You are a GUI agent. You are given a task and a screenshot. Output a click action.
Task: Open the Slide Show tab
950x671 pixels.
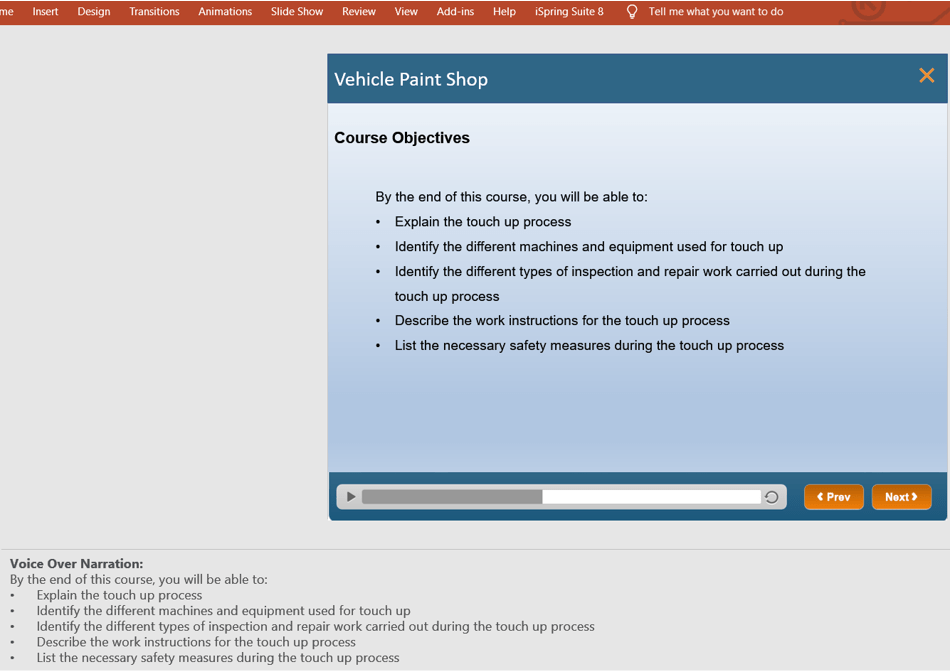coord(297,12)
